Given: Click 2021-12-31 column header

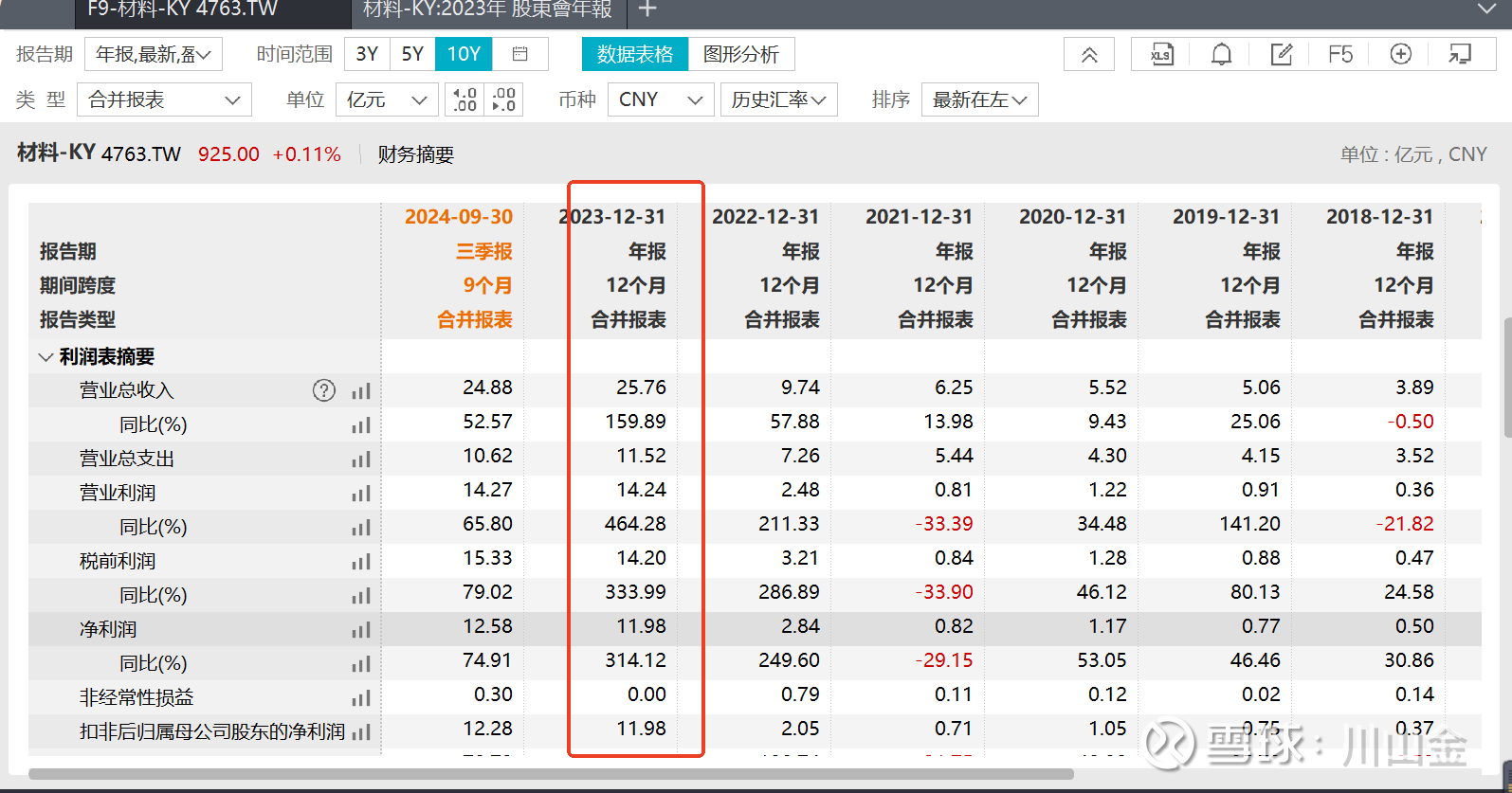Looking at the screenshot, I should pyautogui.click(x=920, y=217).
